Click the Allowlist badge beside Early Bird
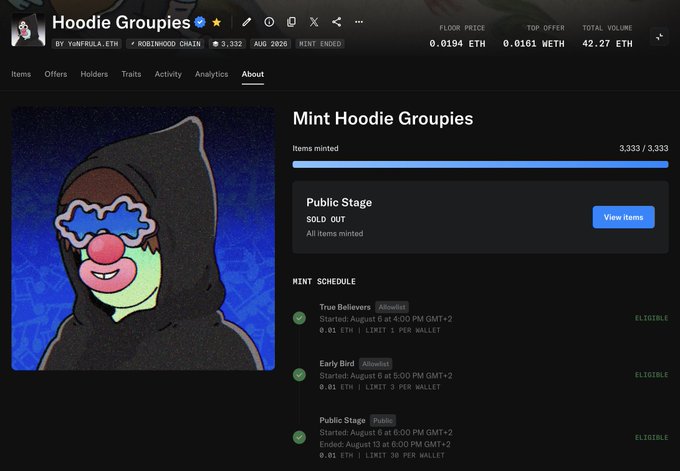 click(376, 364)
